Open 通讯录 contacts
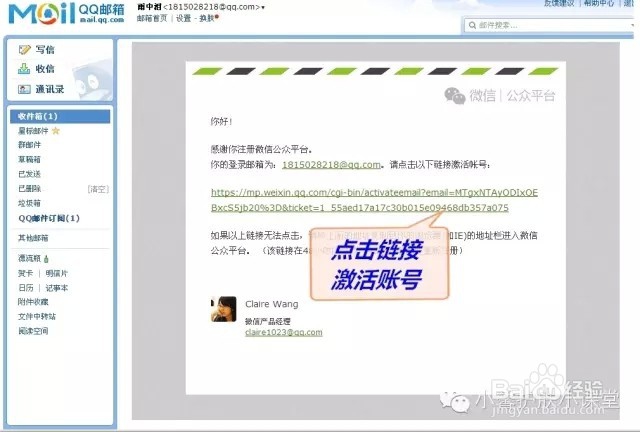Image resolution: width=640 pixels, height=432 pixels. 49,89
